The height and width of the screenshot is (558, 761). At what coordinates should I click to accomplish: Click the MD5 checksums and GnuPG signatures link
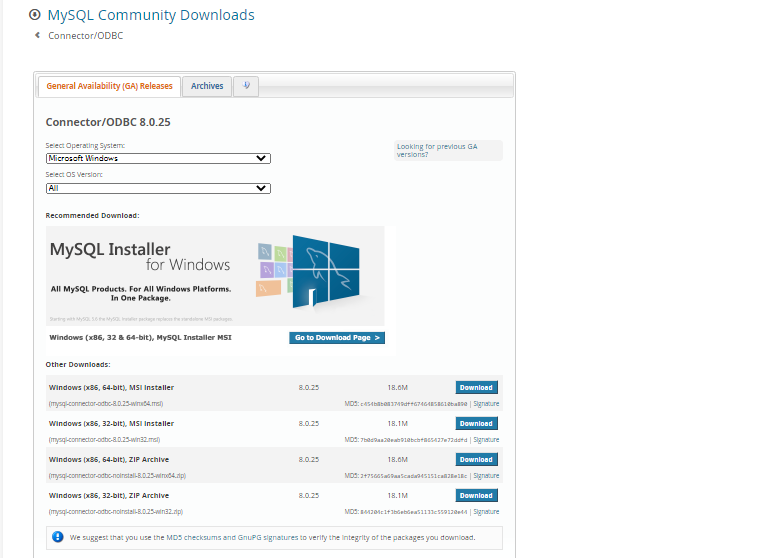(x=232, y=538)
